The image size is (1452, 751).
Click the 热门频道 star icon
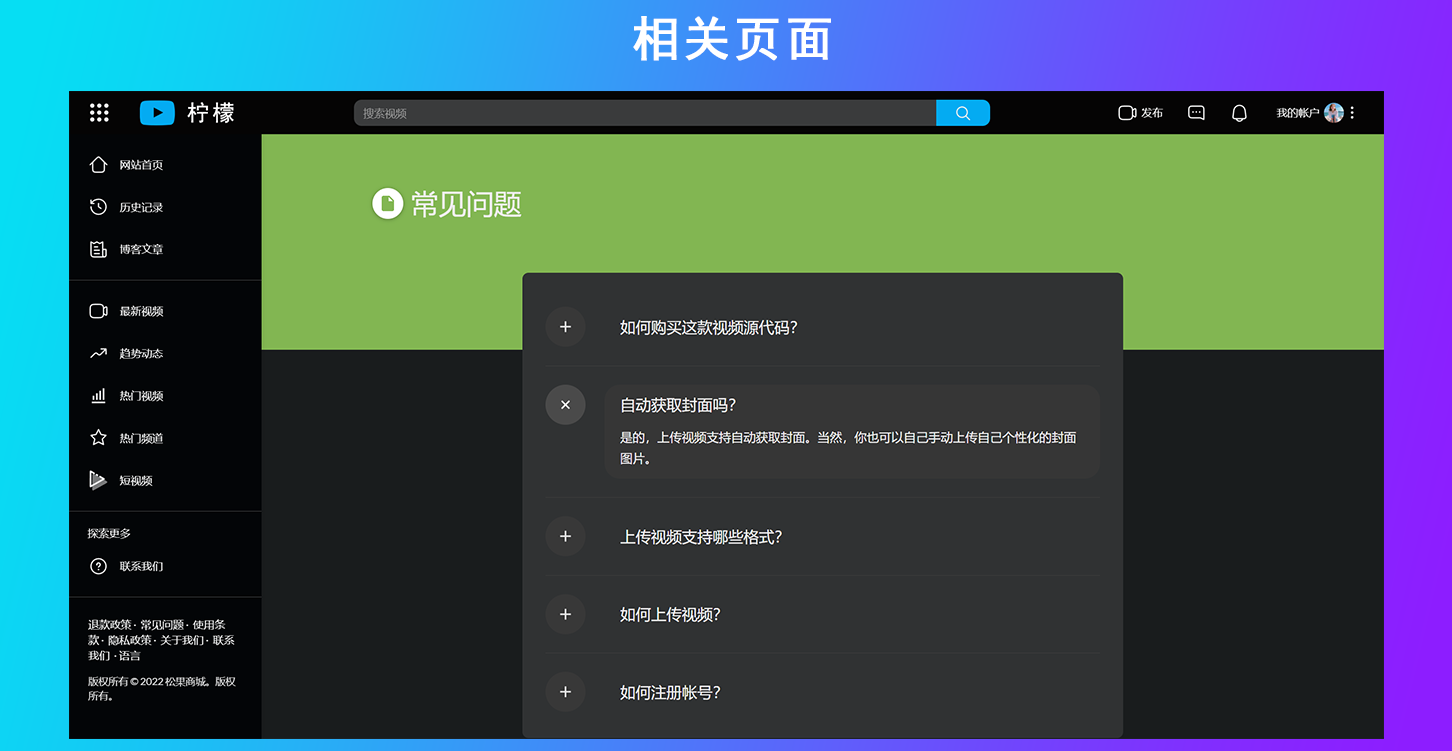[98, 438]
